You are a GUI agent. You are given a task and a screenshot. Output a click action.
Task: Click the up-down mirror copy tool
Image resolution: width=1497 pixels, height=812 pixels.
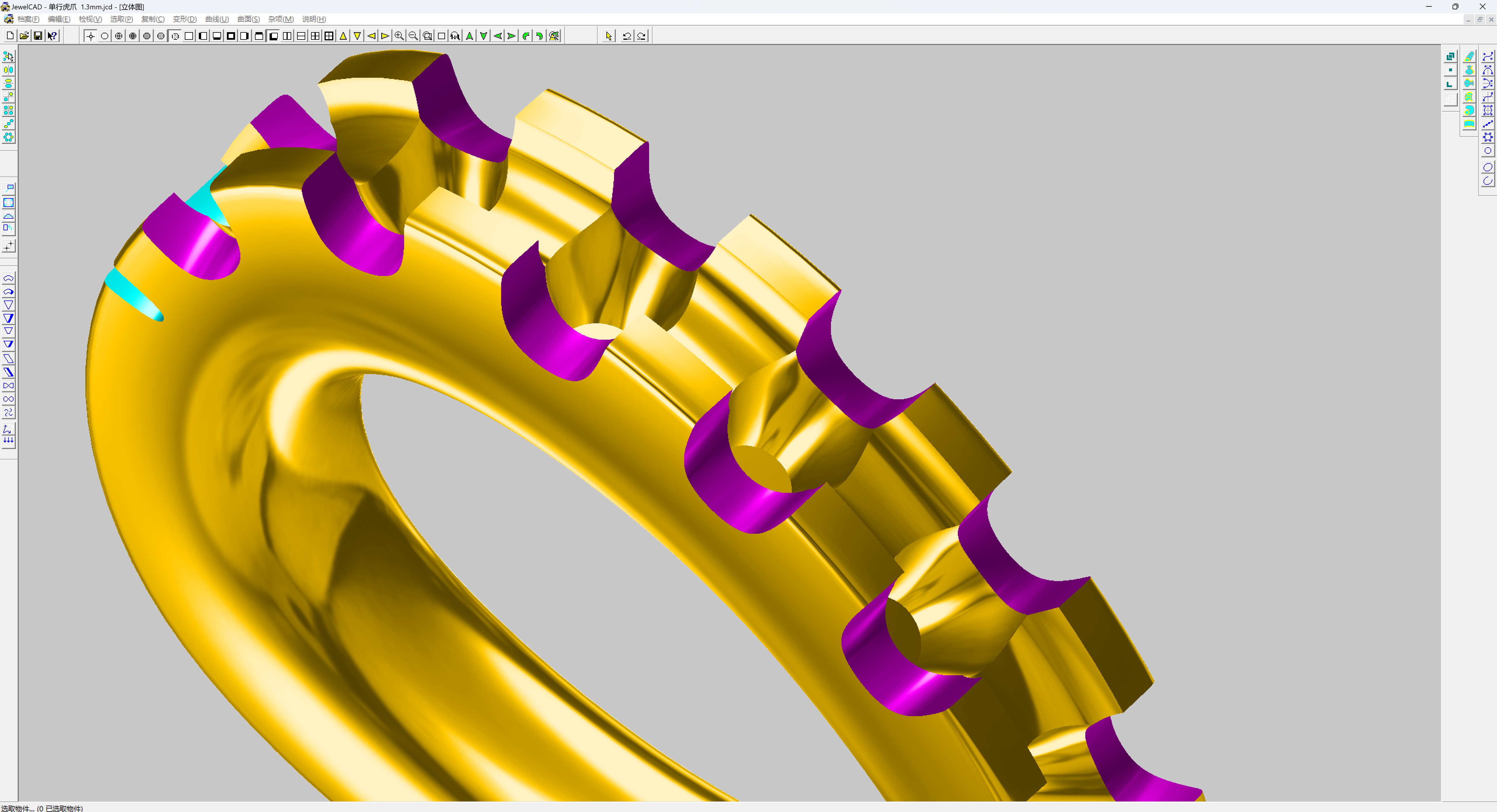pyautogui.click(x=9, y=83)
